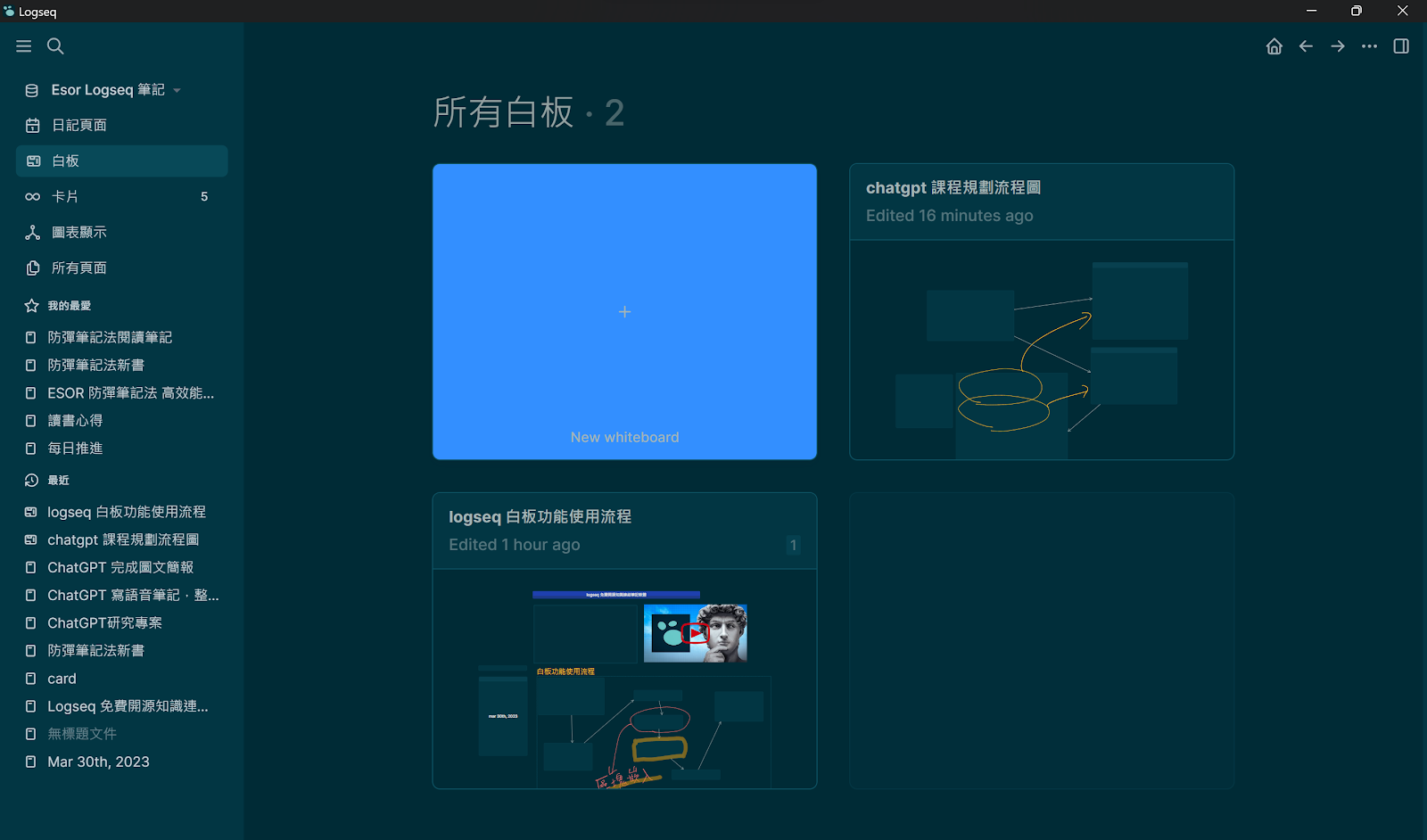Click whiteboard icon before chatgpt 課程規劃流程圖 in sidebar

[x=31, y=540]
